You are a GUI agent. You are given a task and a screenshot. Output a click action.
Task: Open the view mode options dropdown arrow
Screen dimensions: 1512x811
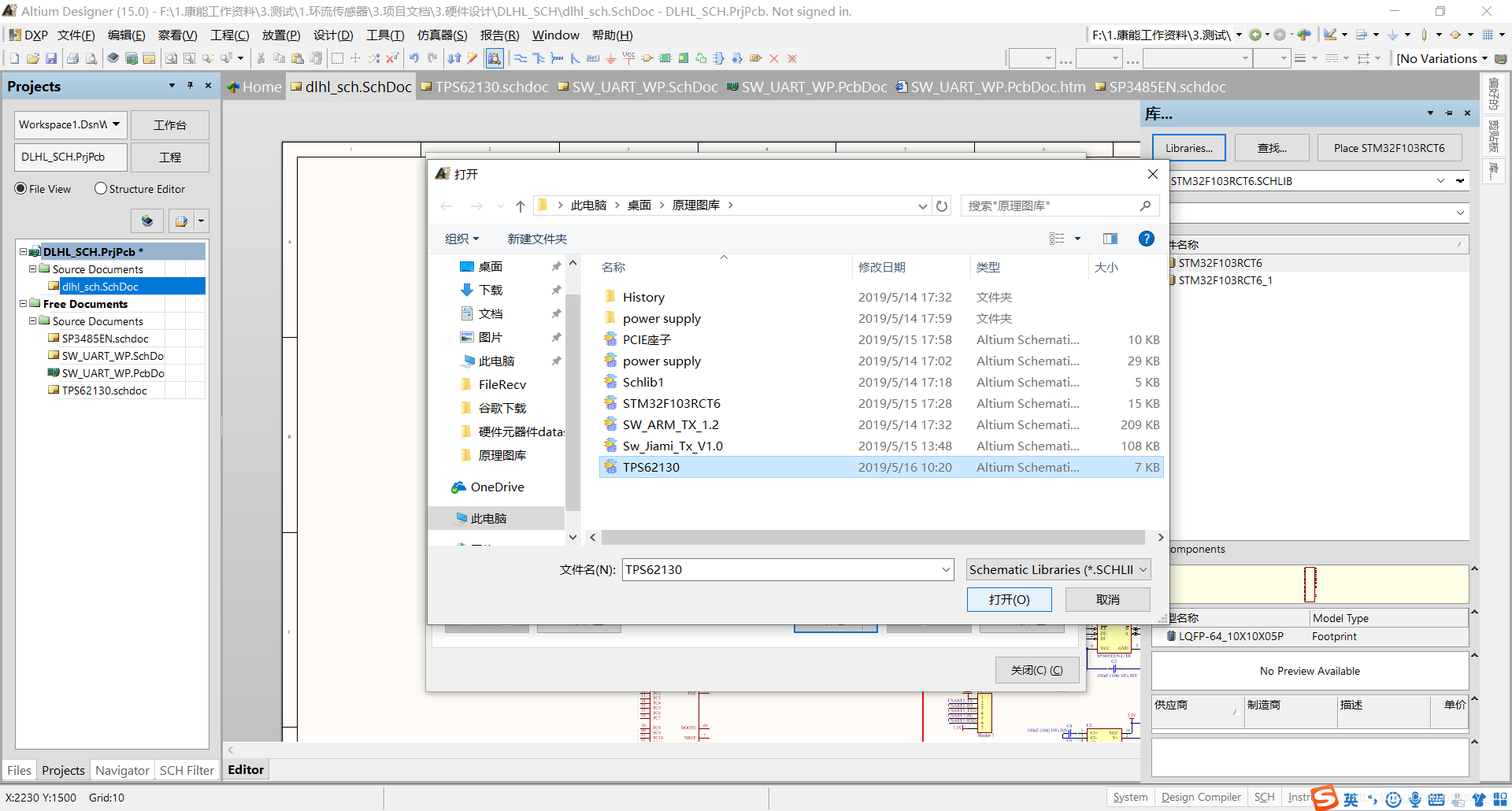click(1077, 239)
